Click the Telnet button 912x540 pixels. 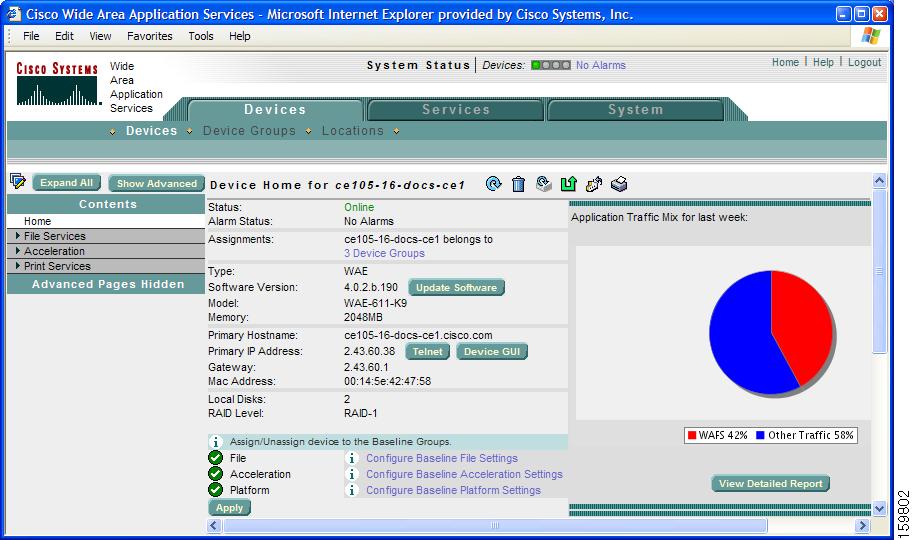[428, 351]
